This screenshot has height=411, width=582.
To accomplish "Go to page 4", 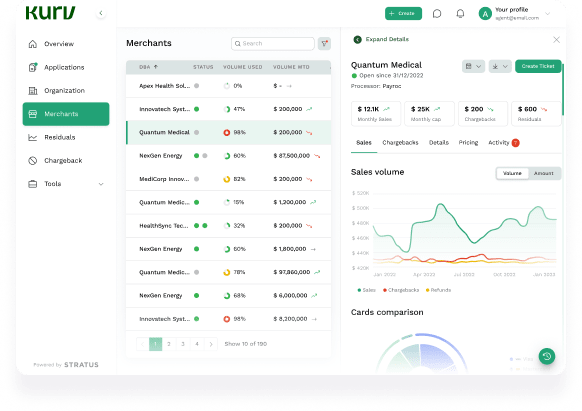I will (x=197, y=344).
